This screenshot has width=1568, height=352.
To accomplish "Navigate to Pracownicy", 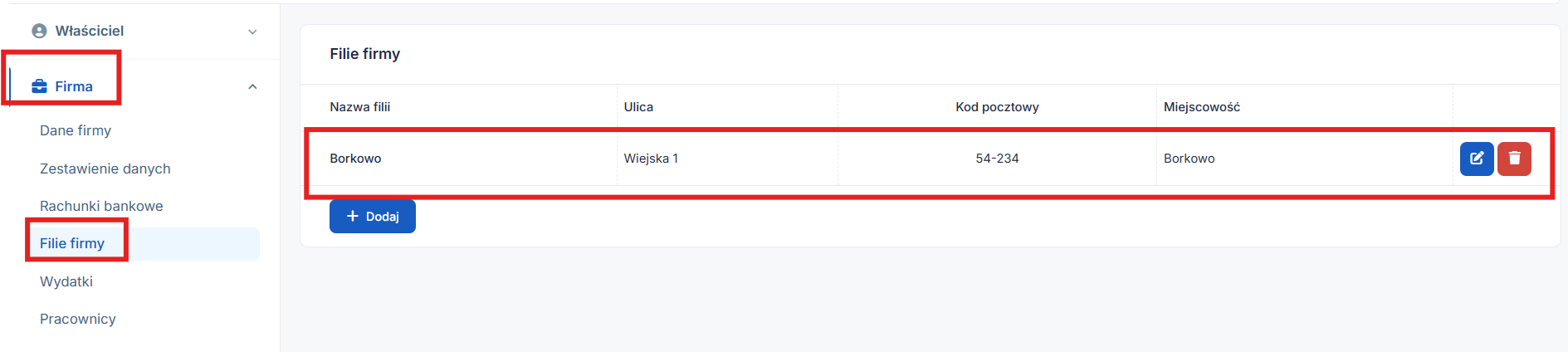I will [x=78, y=319].
